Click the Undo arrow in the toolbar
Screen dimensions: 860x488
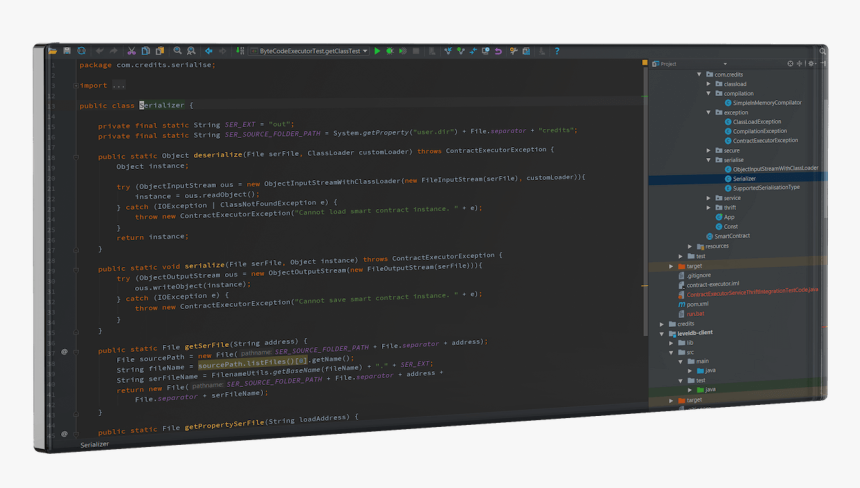100,51
